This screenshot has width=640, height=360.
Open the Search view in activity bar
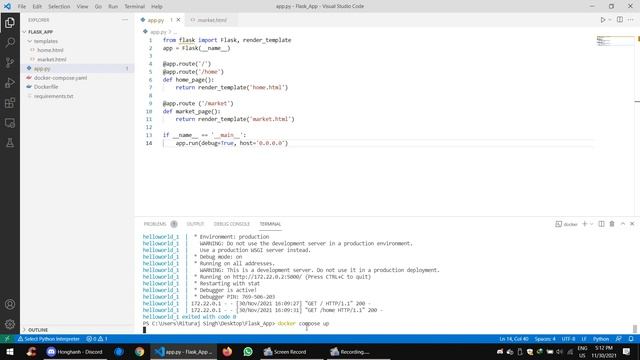click(x=10, y=42)
